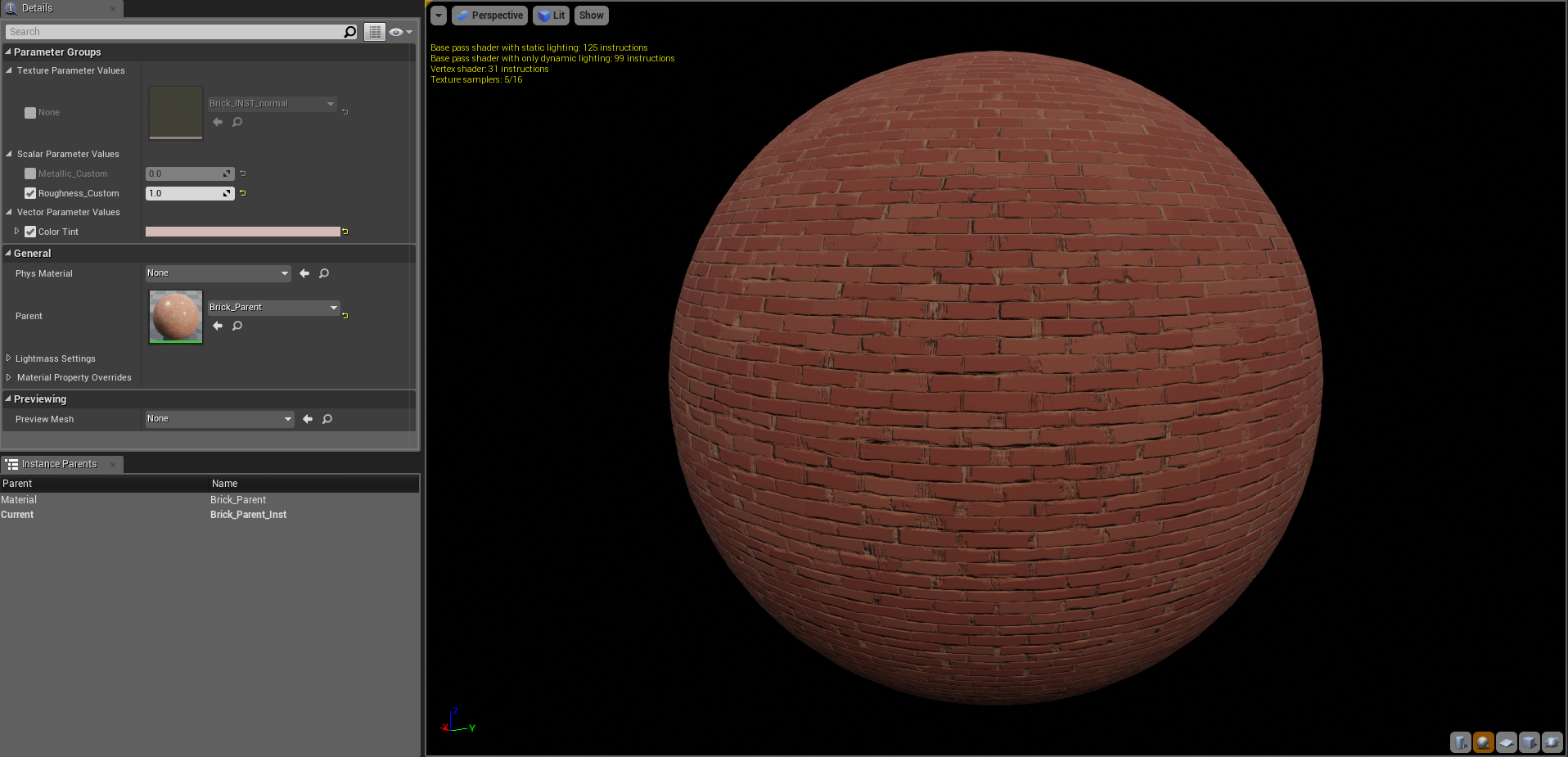Open the Phys Material dropdown
The image size is (1568, 757).
coord(218,273)
